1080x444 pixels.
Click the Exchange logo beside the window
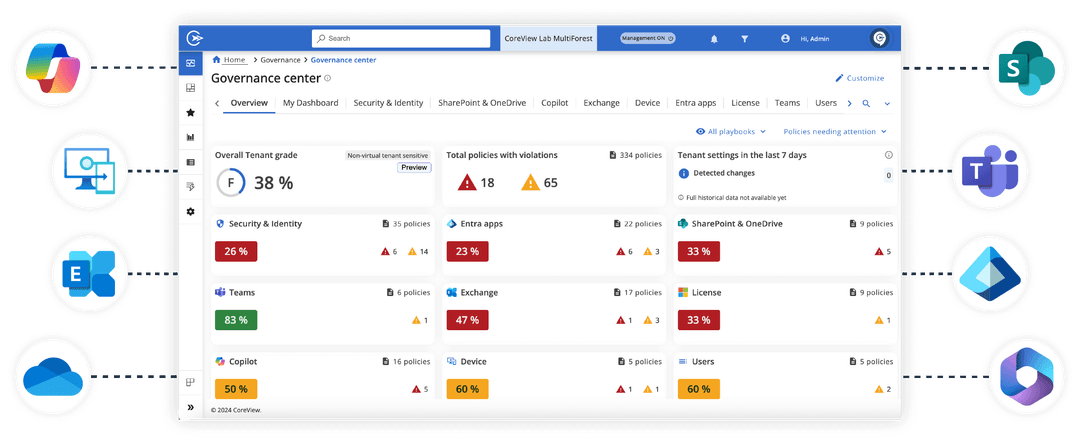(x=88, y=274)
